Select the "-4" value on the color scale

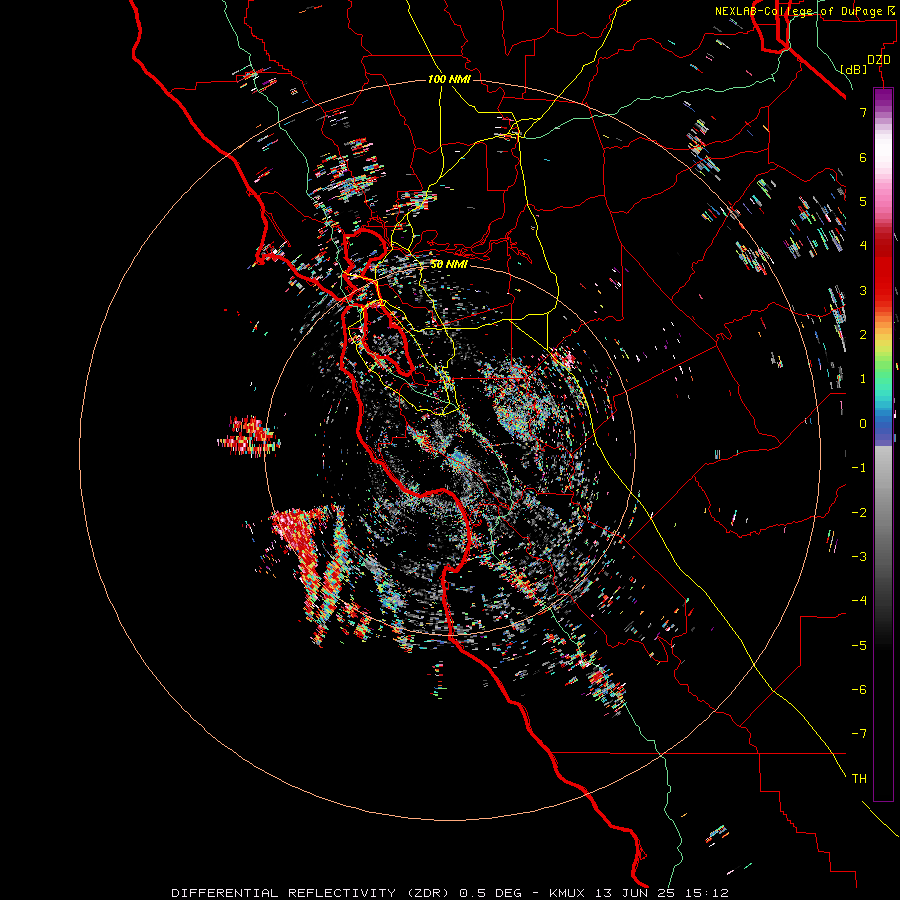(x=859, y=601)
